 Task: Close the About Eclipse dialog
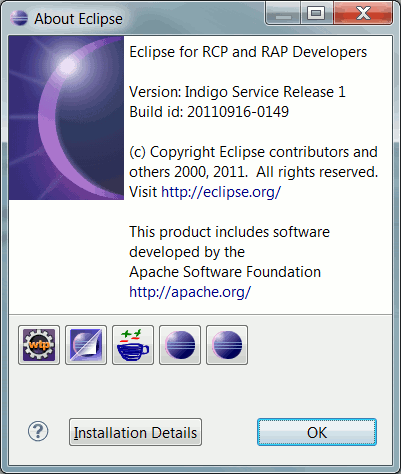[x=363, y=13]
